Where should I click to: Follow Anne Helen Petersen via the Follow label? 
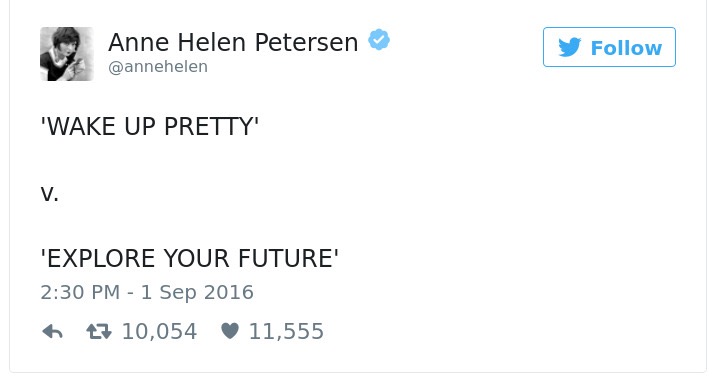(x=626, y=48)
